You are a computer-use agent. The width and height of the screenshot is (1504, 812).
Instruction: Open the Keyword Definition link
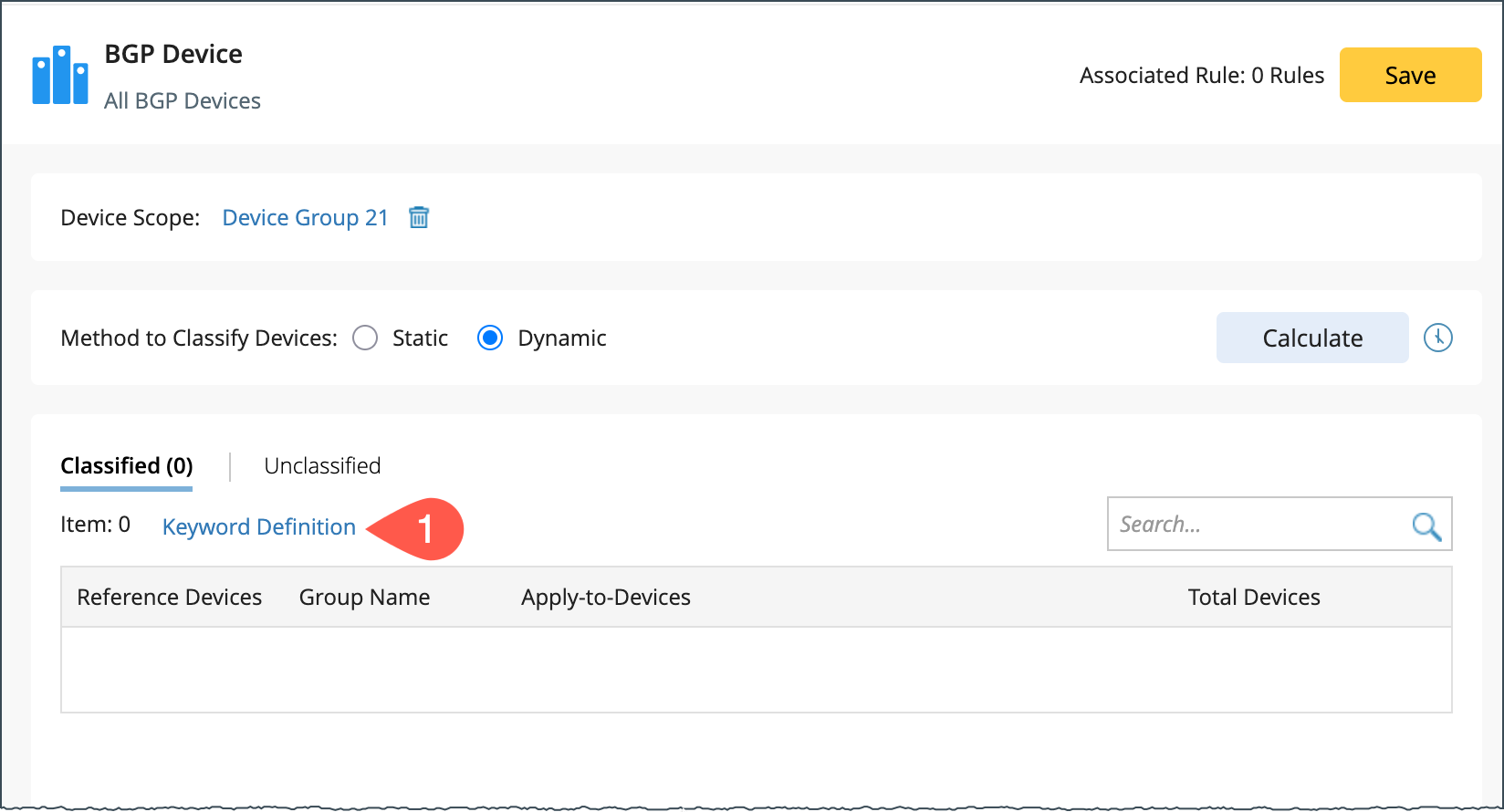click(259, 527)
